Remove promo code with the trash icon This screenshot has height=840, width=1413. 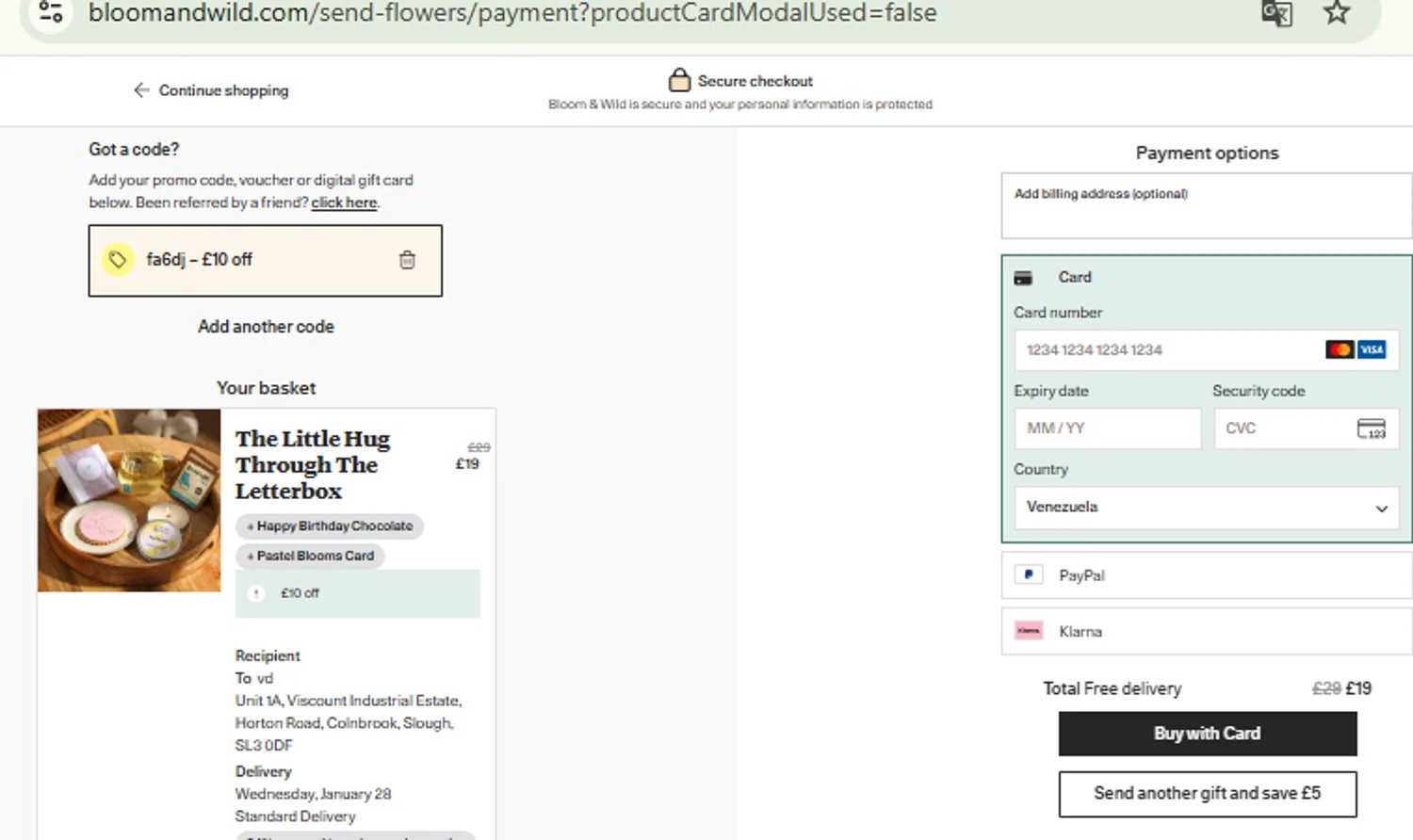[407, 260]
